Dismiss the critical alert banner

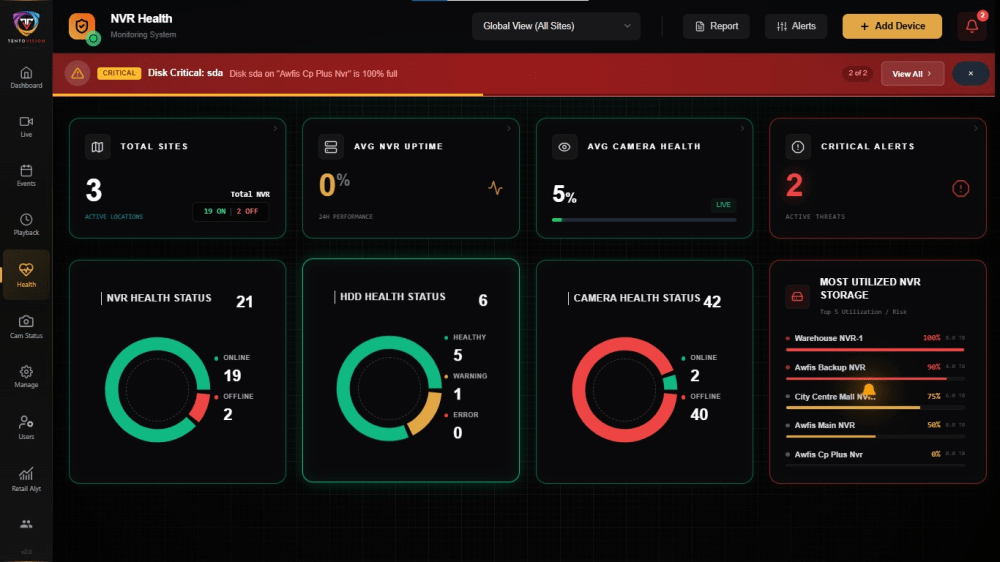coord(971,73)
